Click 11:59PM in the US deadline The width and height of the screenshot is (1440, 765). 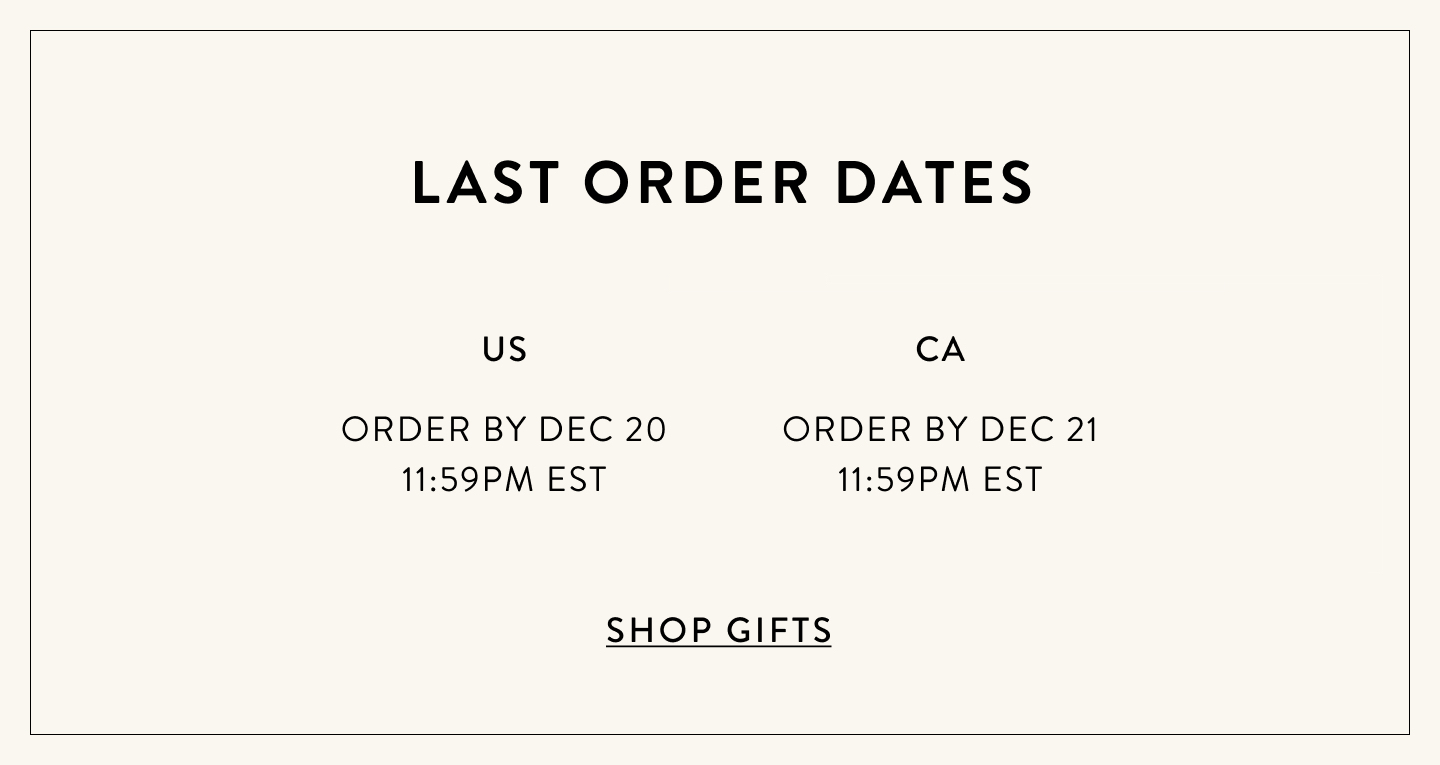(468, 479)
